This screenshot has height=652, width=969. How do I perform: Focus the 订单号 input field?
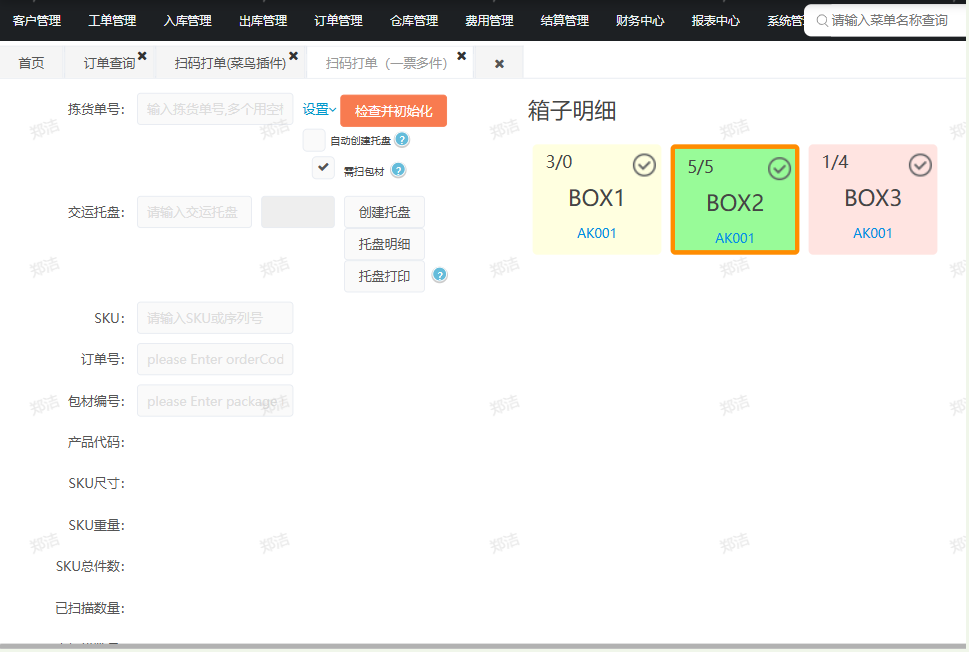coord(215,359)
